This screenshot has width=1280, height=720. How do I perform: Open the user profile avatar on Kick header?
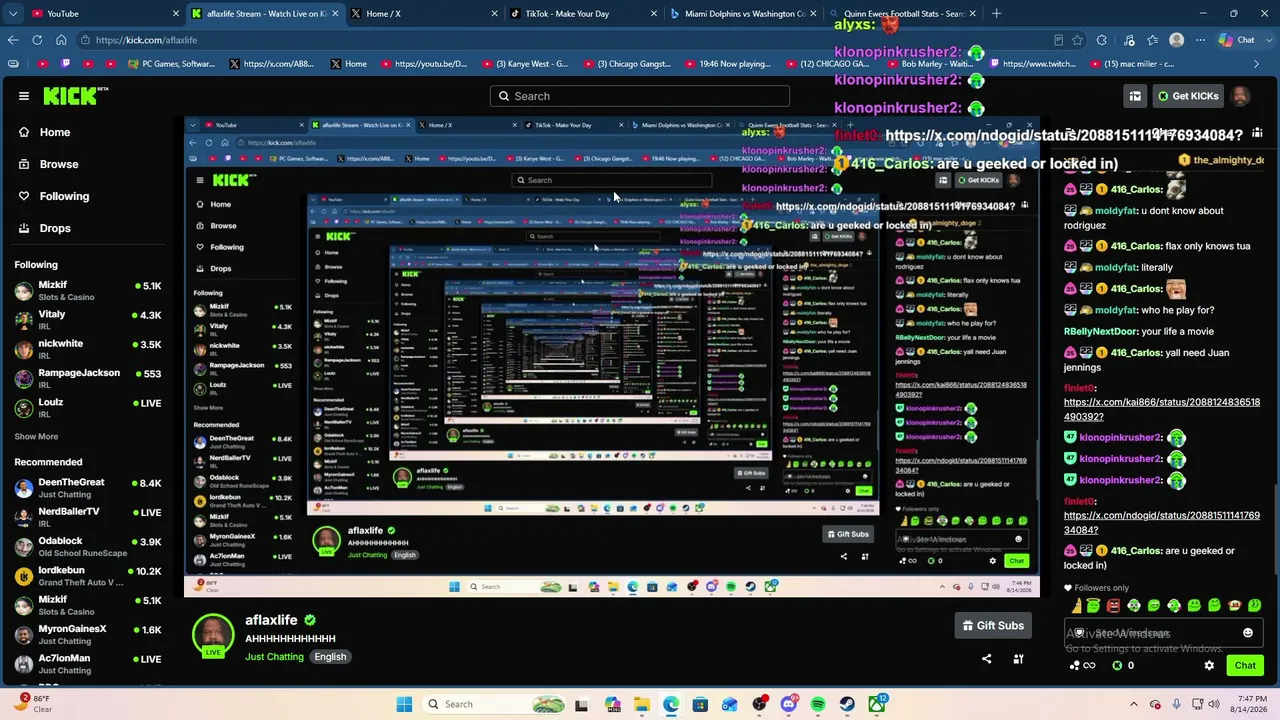1240,96
